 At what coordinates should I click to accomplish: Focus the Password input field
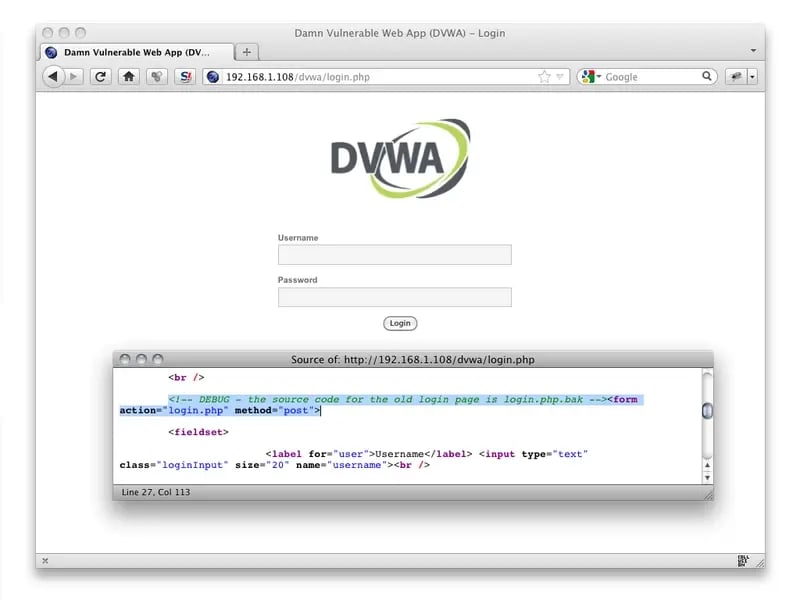tap(394, 297)
